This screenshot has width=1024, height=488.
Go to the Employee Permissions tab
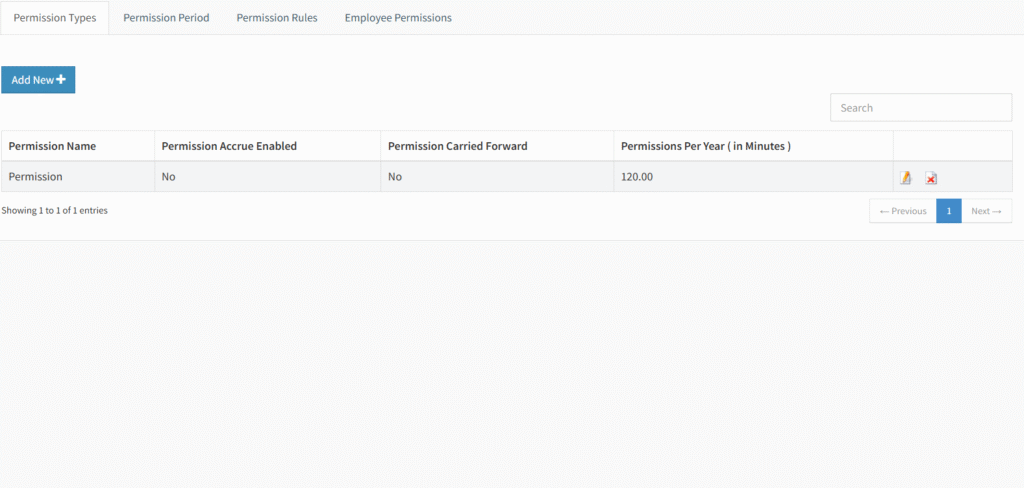(x=398, y=18)
